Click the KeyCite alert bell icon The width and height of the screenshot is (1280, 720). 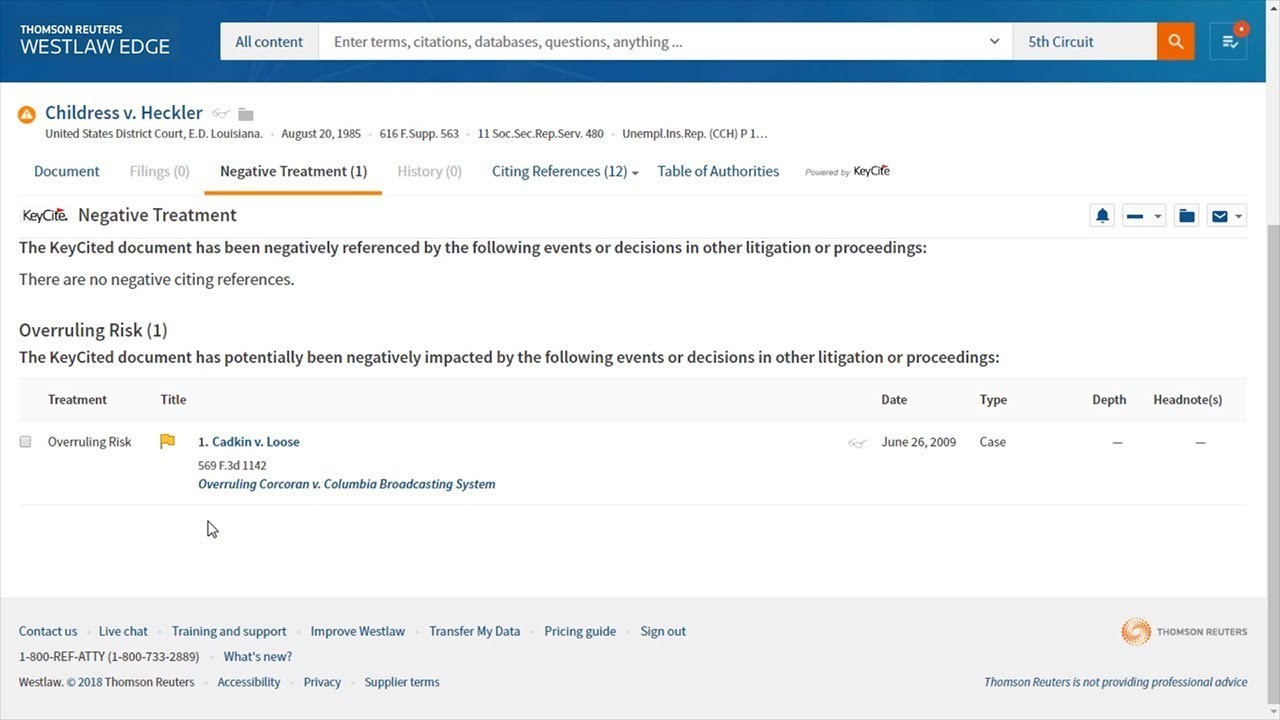tap(1102, 216)
